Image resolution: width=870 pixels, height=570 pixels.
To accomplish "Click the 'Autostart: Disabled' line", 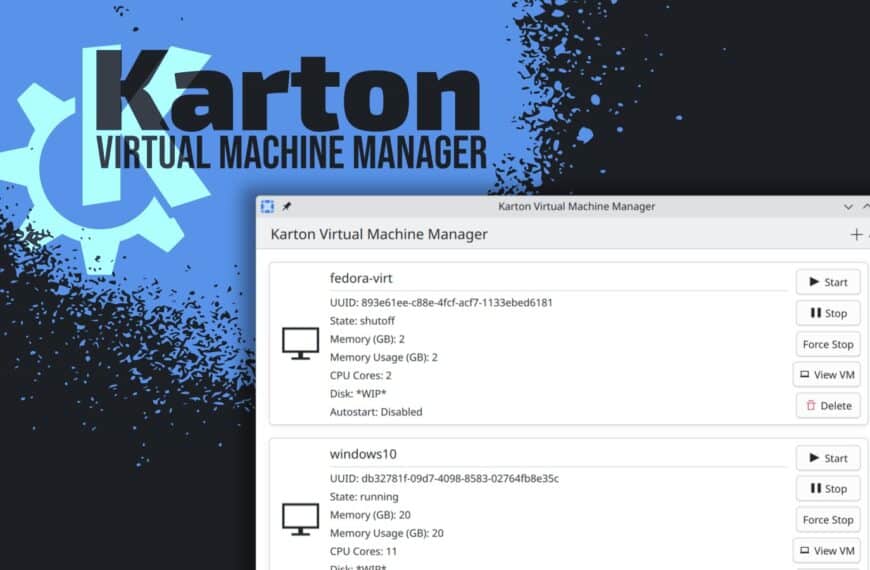I will [x=376, y=412].
